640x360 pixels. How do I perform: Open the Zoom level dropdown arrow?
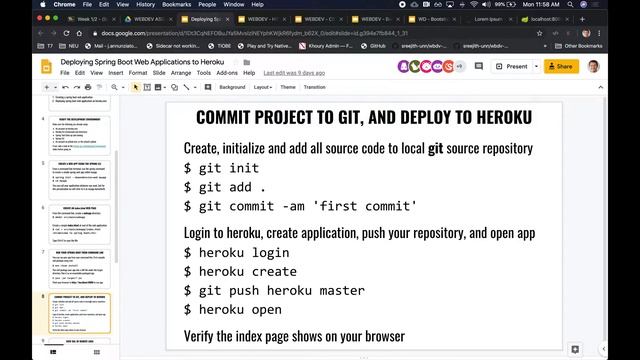click(123, 87)
